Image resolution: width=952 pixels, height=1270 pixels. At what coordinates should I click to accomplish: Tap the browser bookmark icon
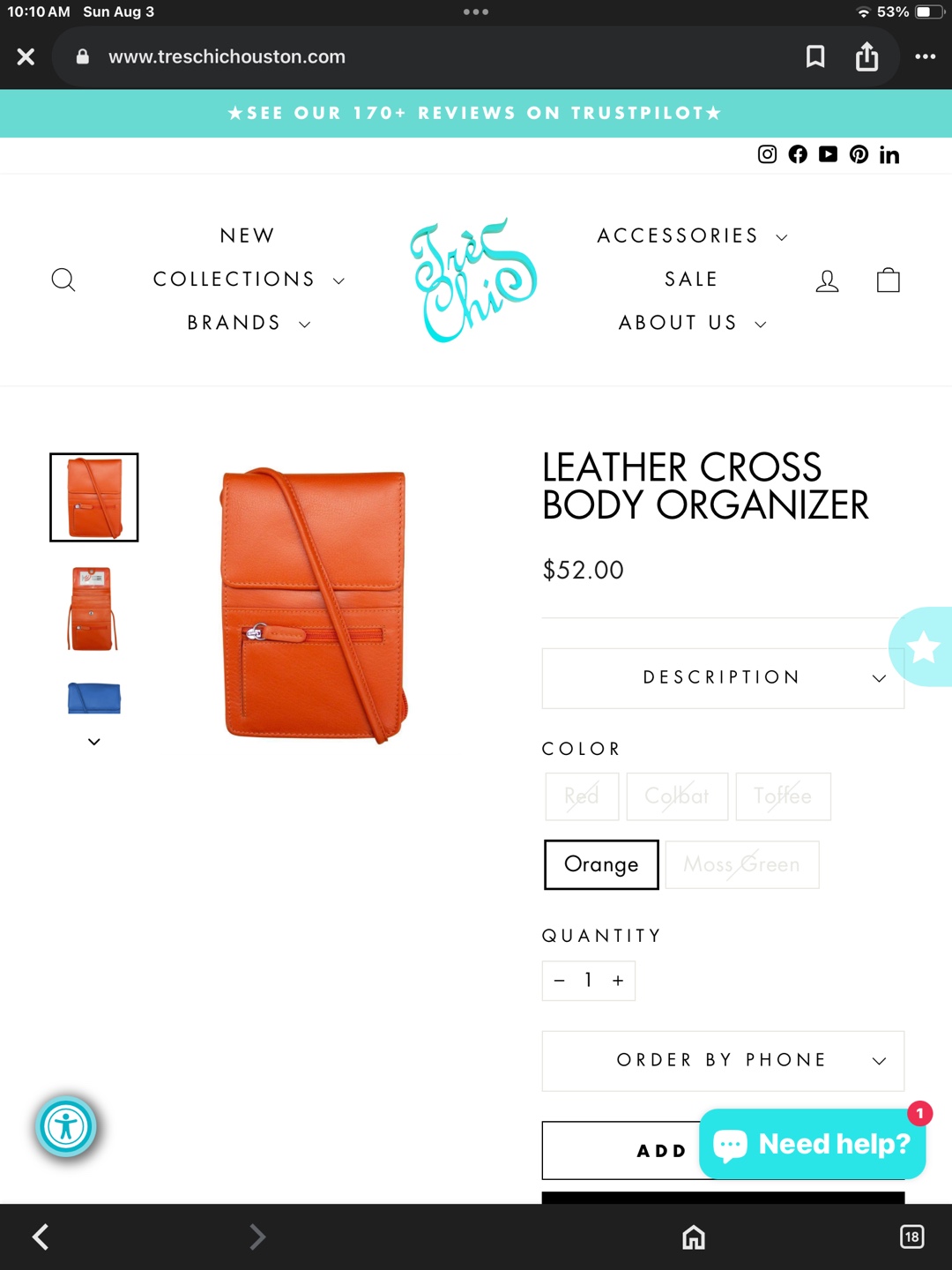(815, 56)
